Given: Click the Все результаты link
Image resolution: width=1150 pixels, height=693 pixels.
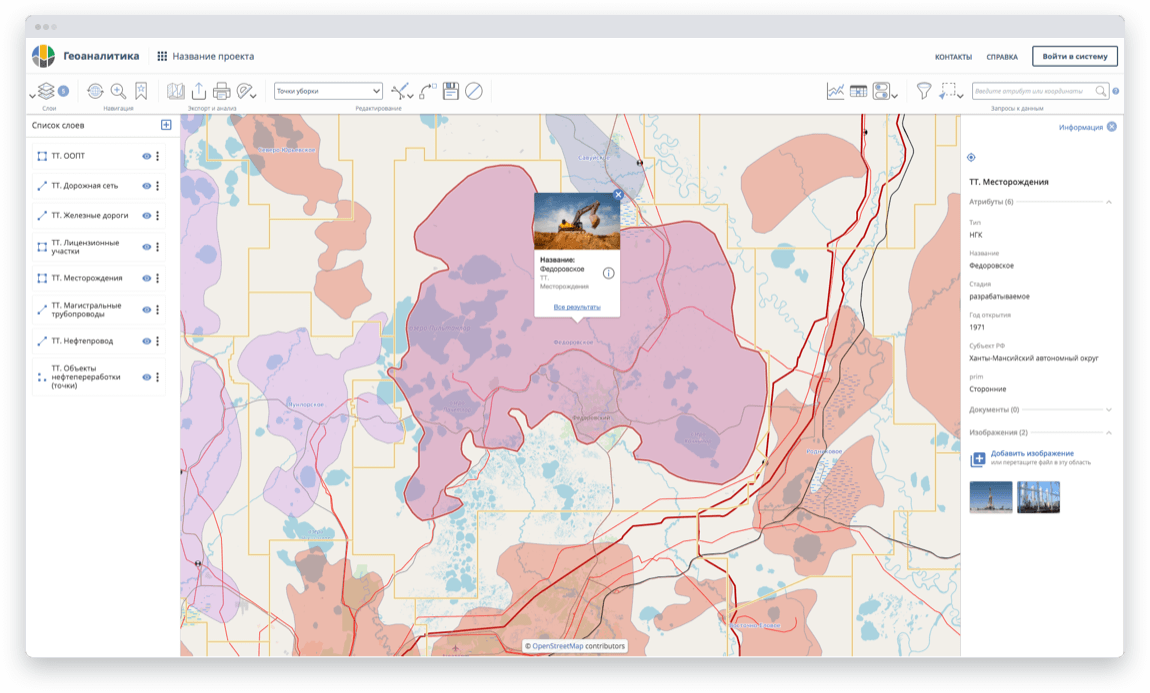Looking at the screenshot, I should pyautogui.click(x=577, y=307).
